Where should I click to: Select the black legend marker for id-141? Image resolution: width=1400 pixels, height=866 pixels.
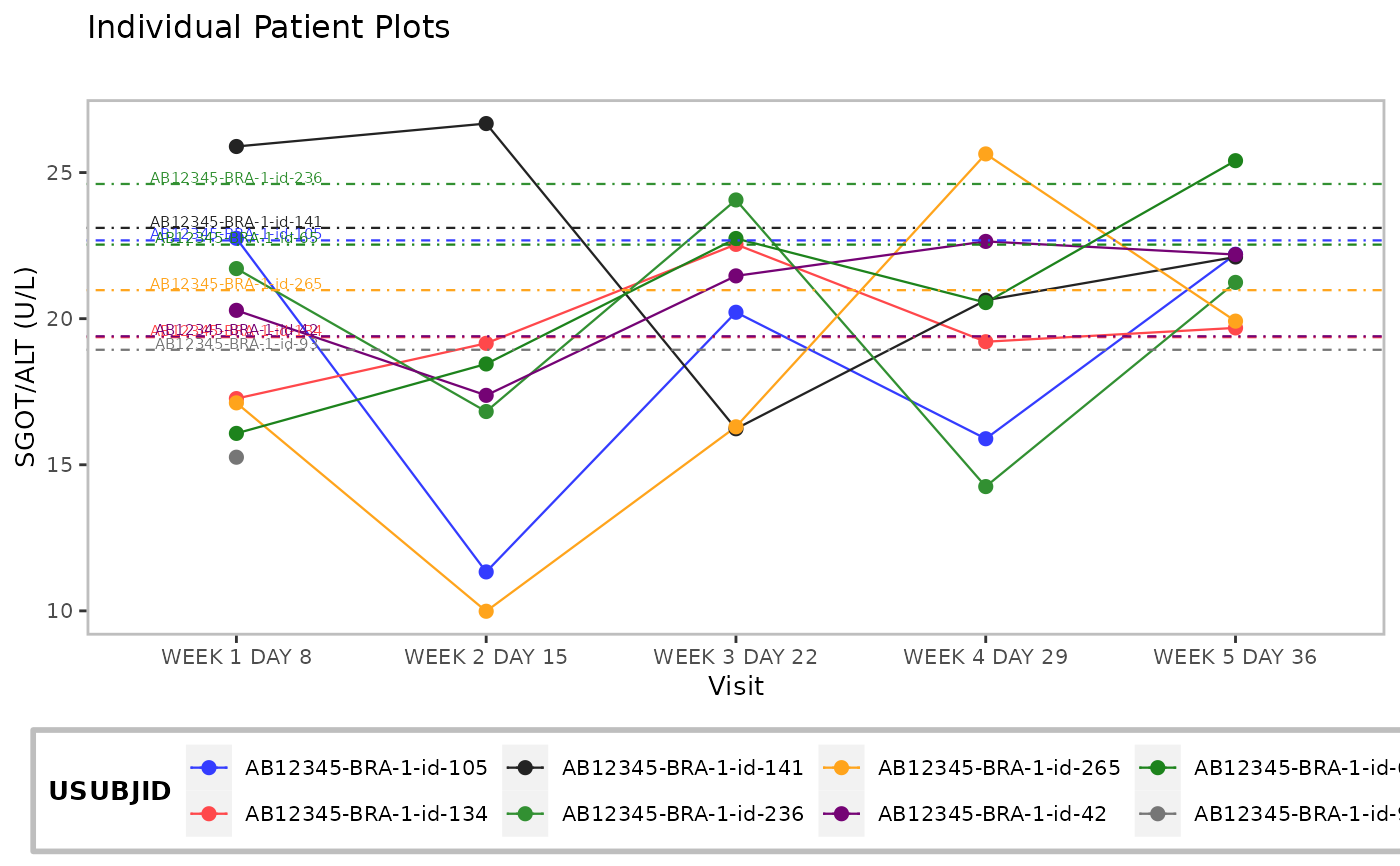coord(525,768)
